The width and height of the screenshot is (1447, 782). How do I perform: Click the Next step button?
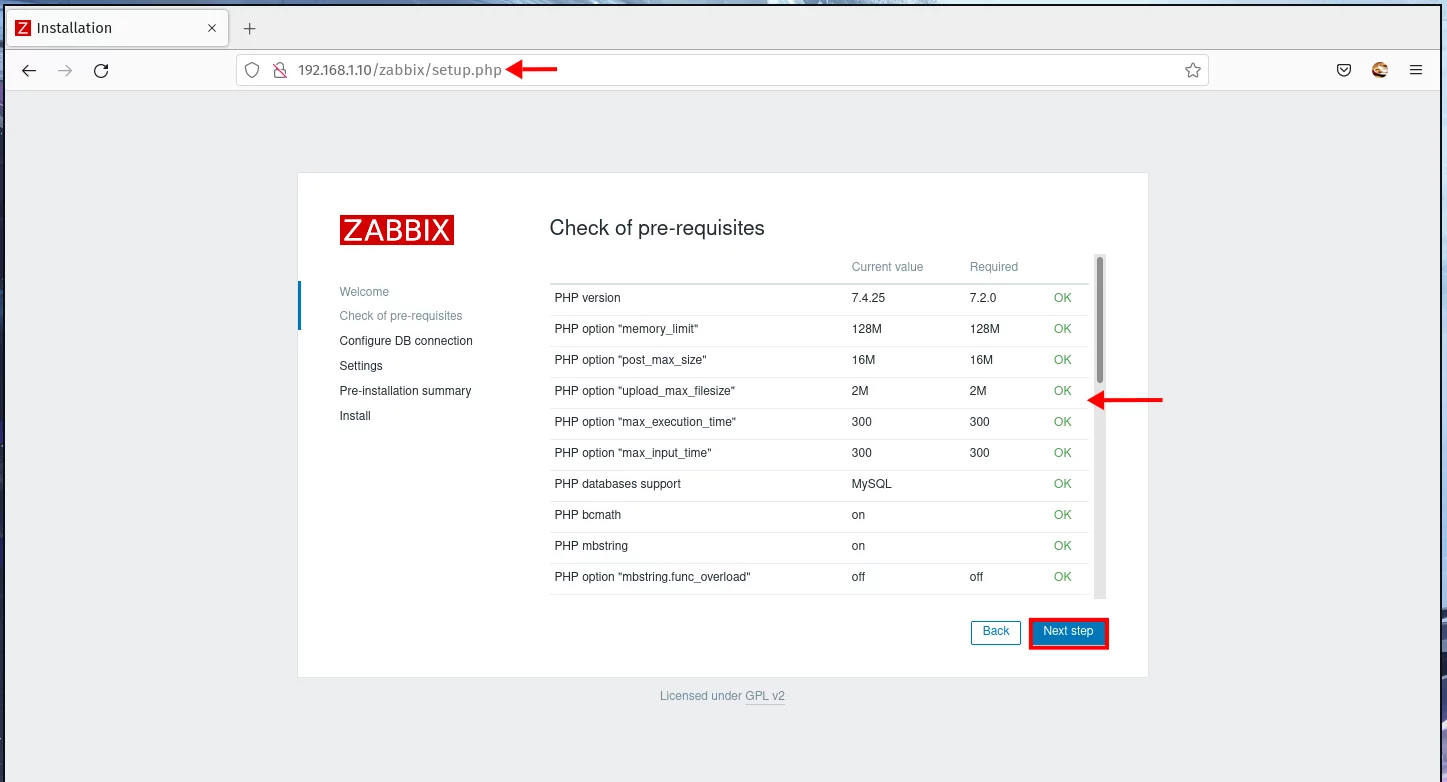[x=1068, y=632]
